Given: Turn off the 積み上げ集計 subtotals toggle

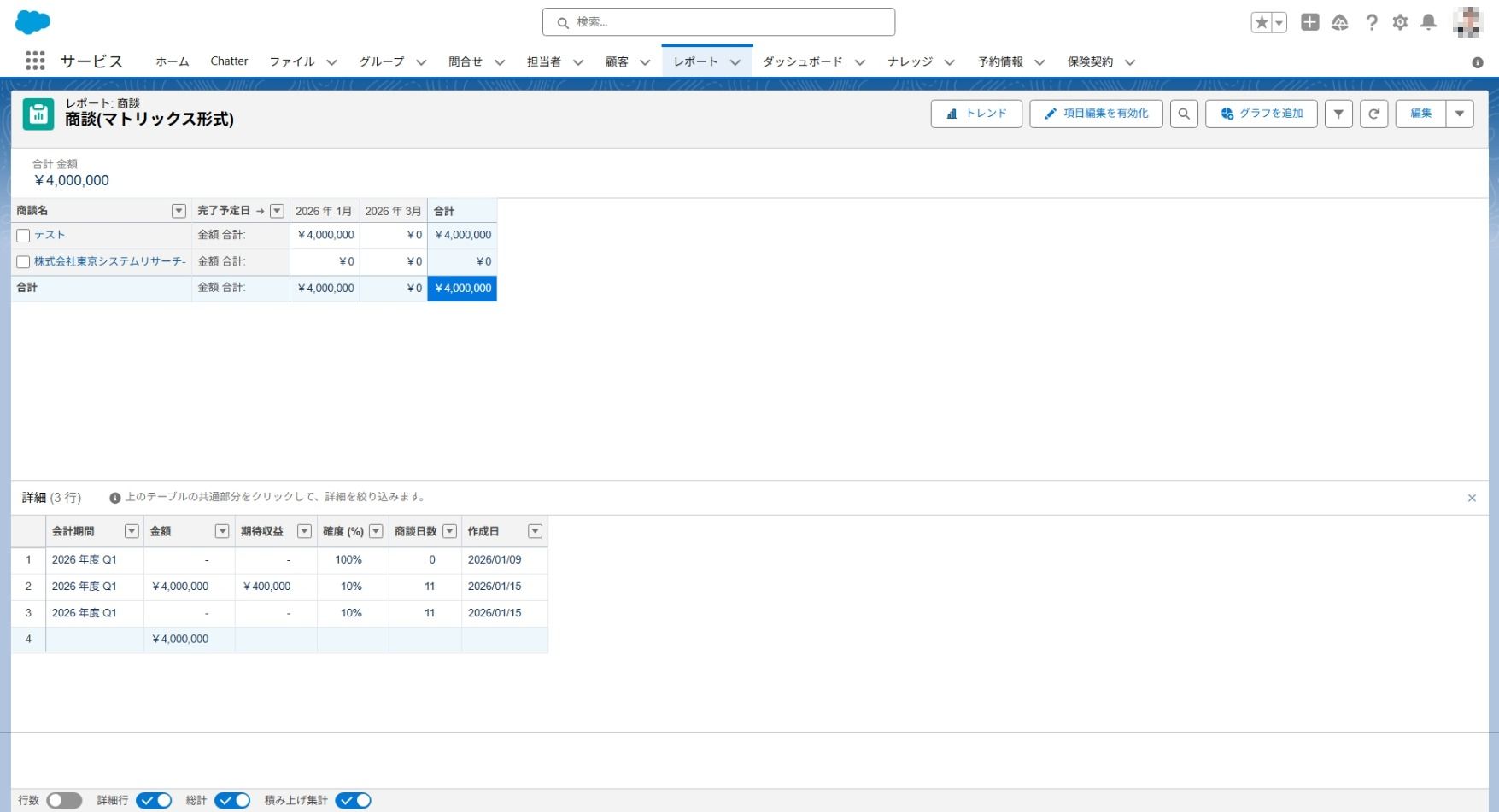Looking at the screenshot, I should point(353,800).
